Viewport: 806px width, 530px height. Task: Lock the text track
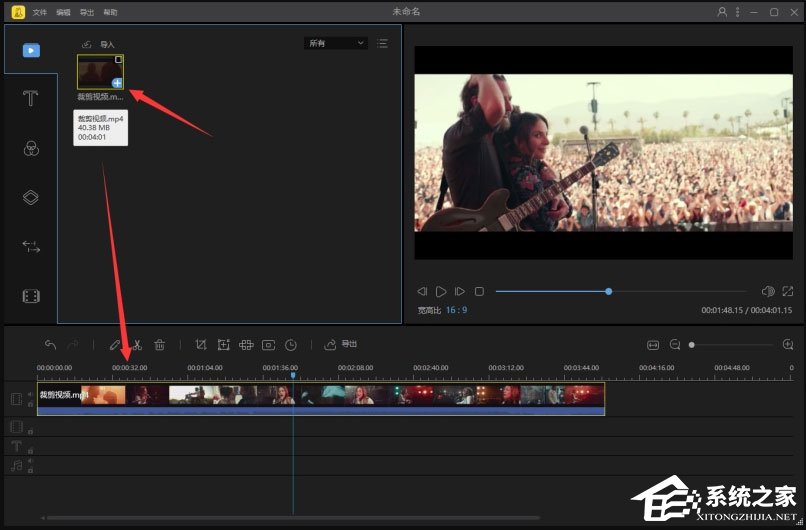tap(30, 450)
